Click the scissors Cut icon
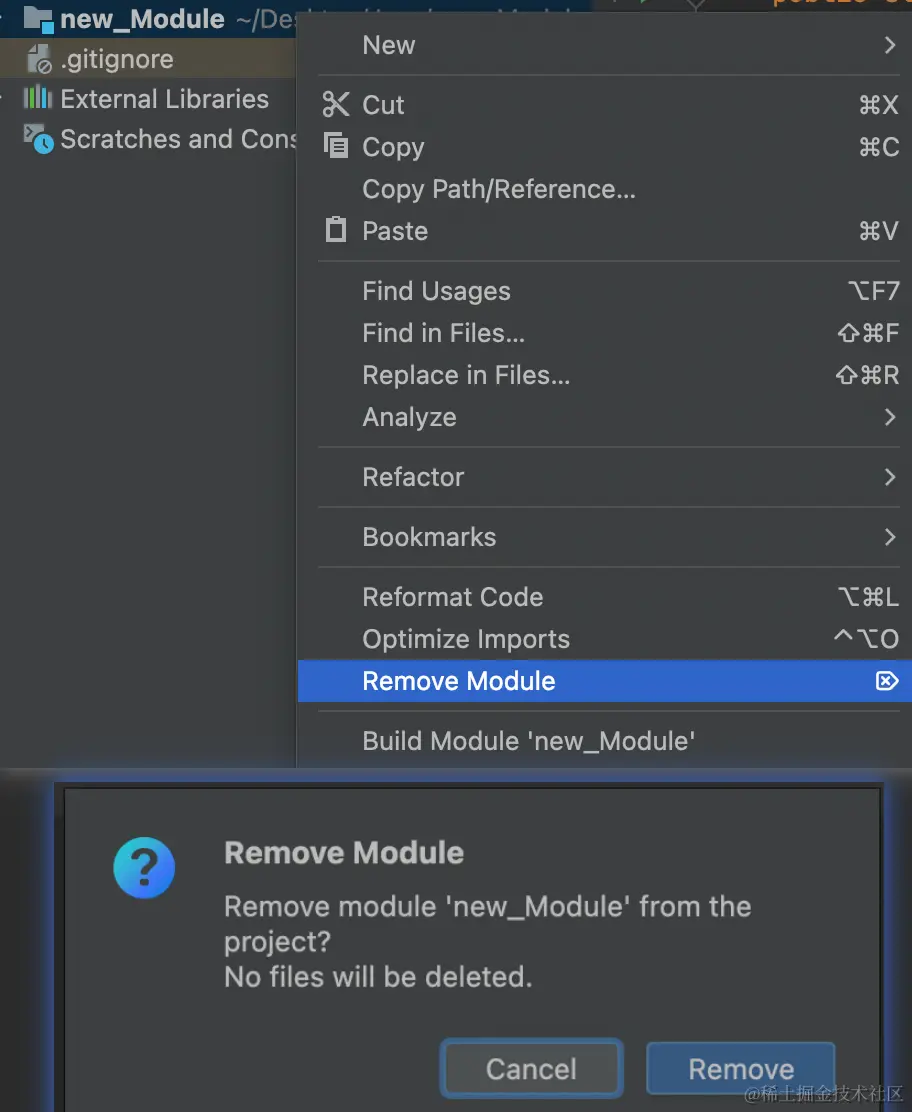This screenshot has width=912, height=1112. 336,105
